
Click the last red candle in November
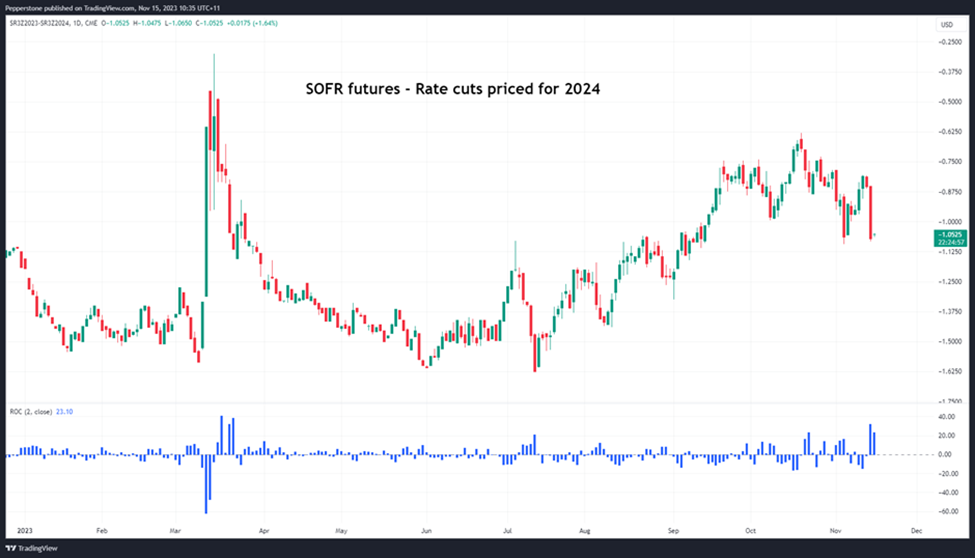(872, 210)
